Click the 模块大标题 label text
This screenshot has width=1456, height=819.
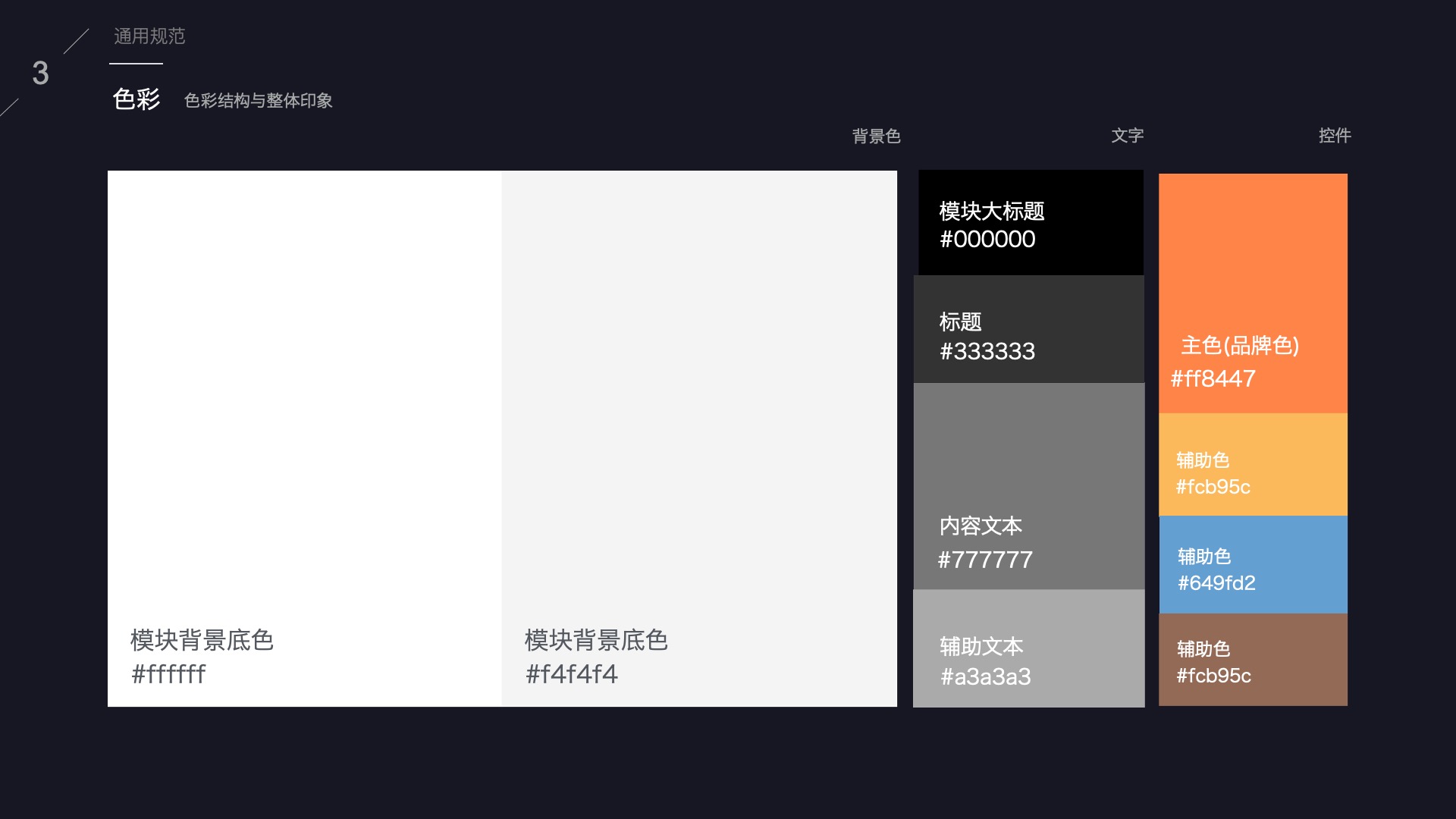(991, 211)
